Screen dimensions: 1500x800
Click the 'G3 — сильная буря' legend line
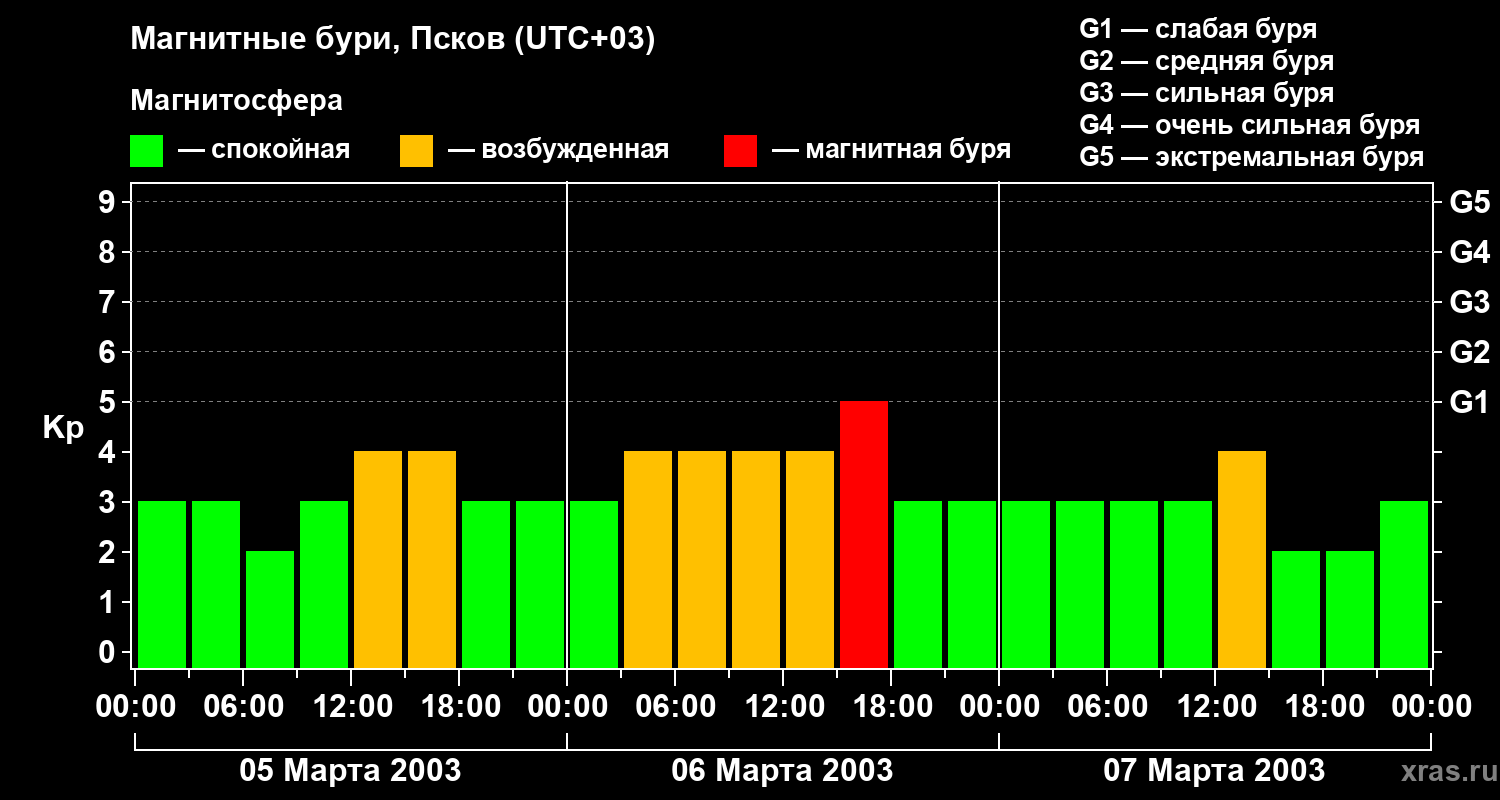[1206, 93]
